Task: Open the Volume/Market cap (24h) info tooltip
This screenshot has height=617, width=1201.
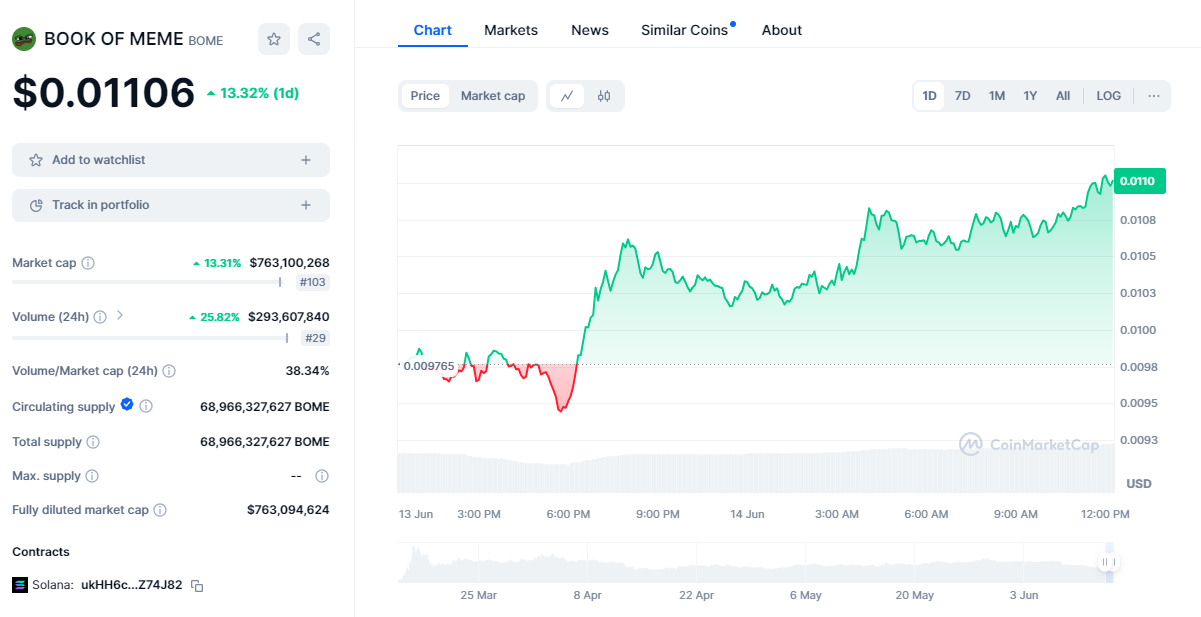Action: [169, 371]
